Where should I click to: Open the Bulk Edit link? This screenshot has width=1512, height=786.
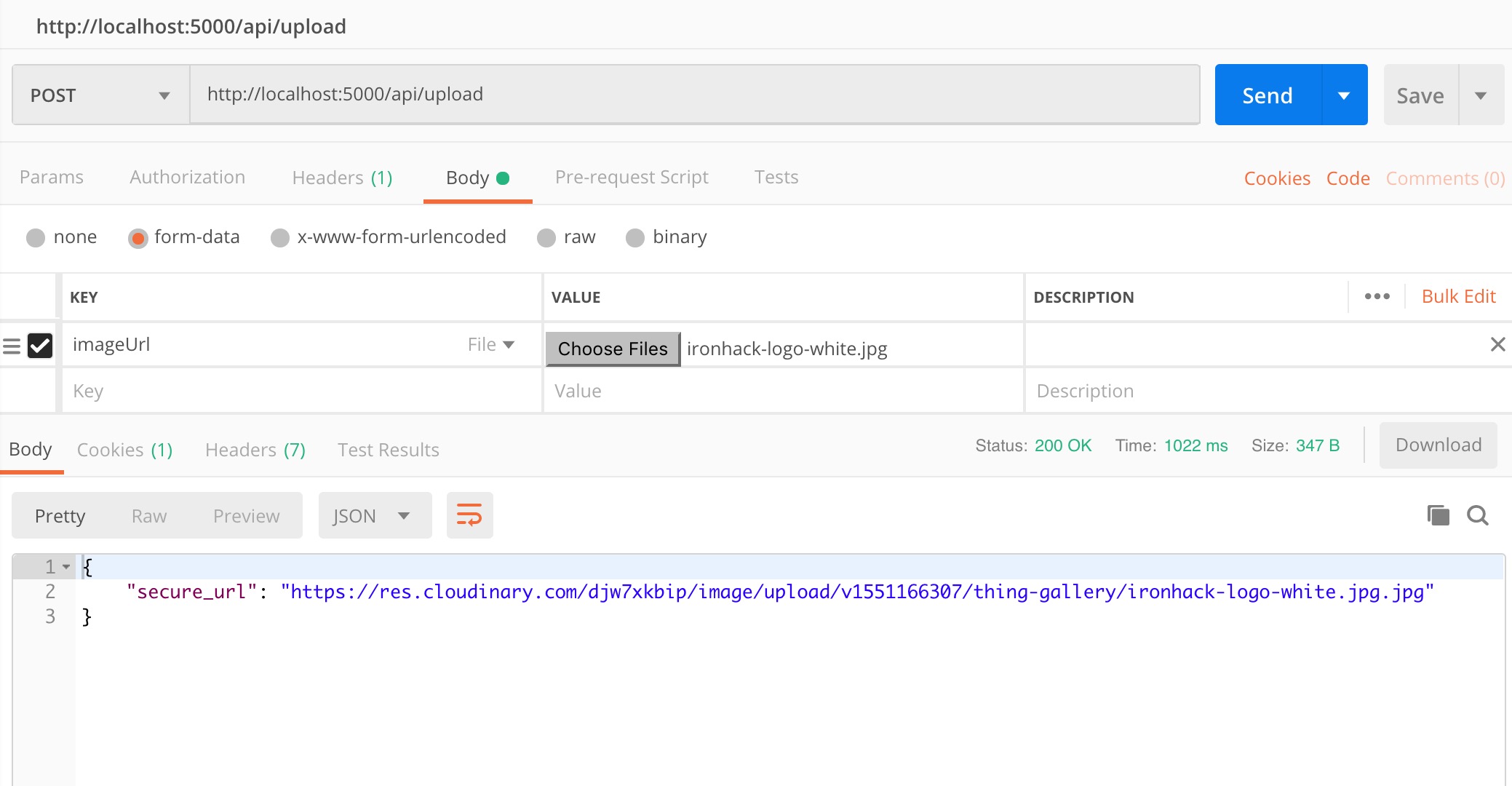(1457, 296)
